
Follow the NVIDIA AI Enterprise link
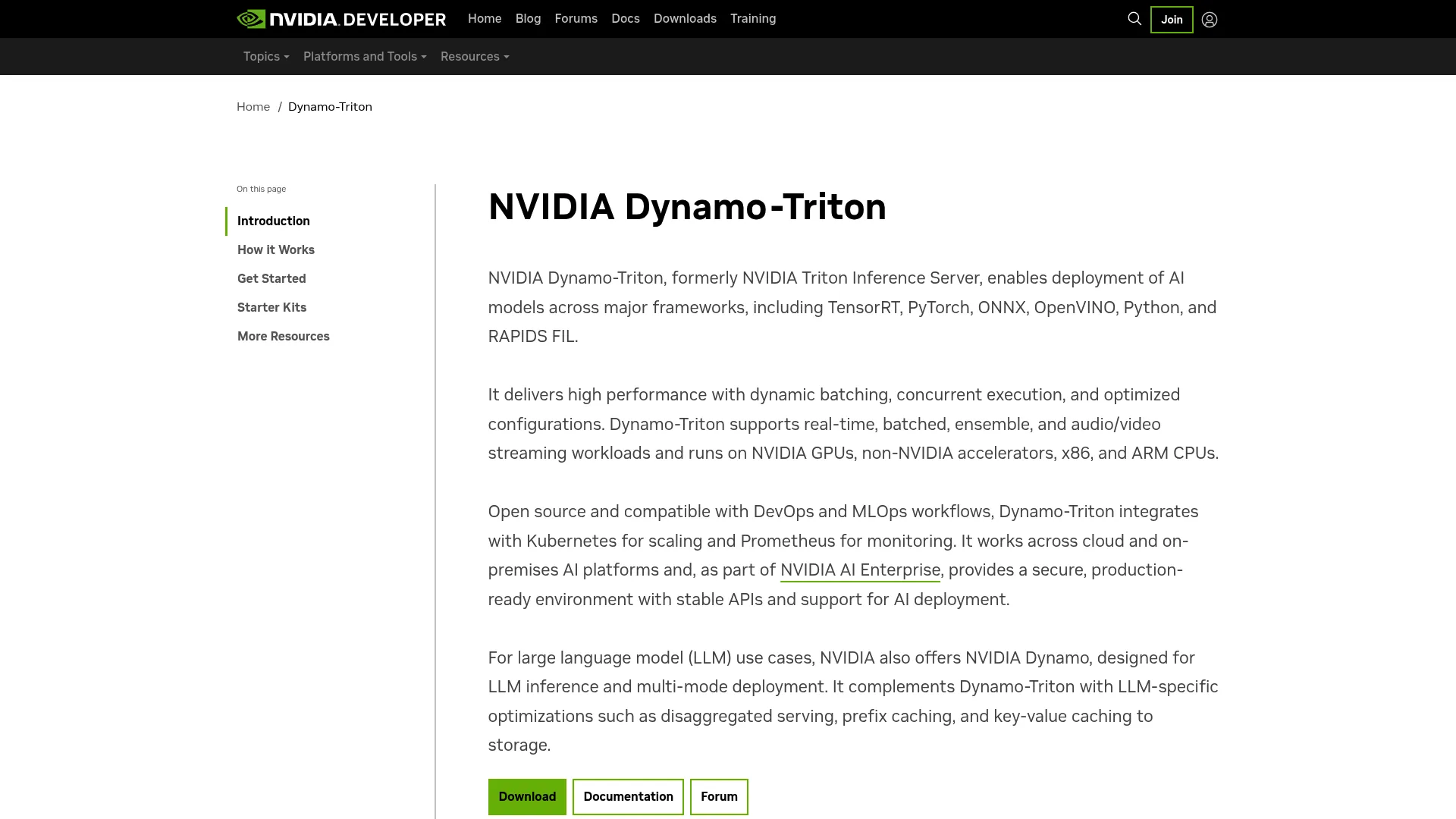860,570
